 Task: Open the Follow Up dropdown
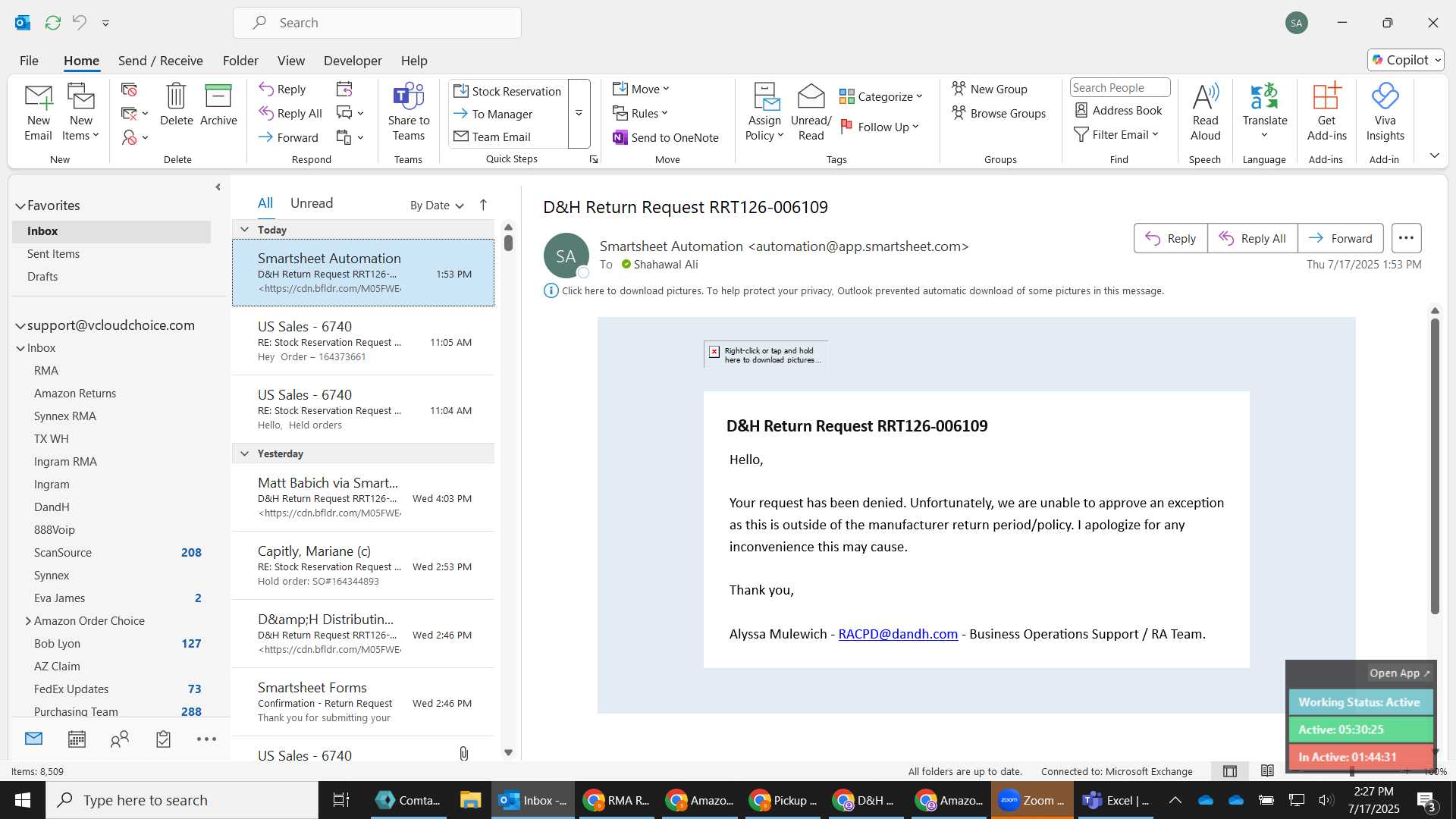pos(880,127)
